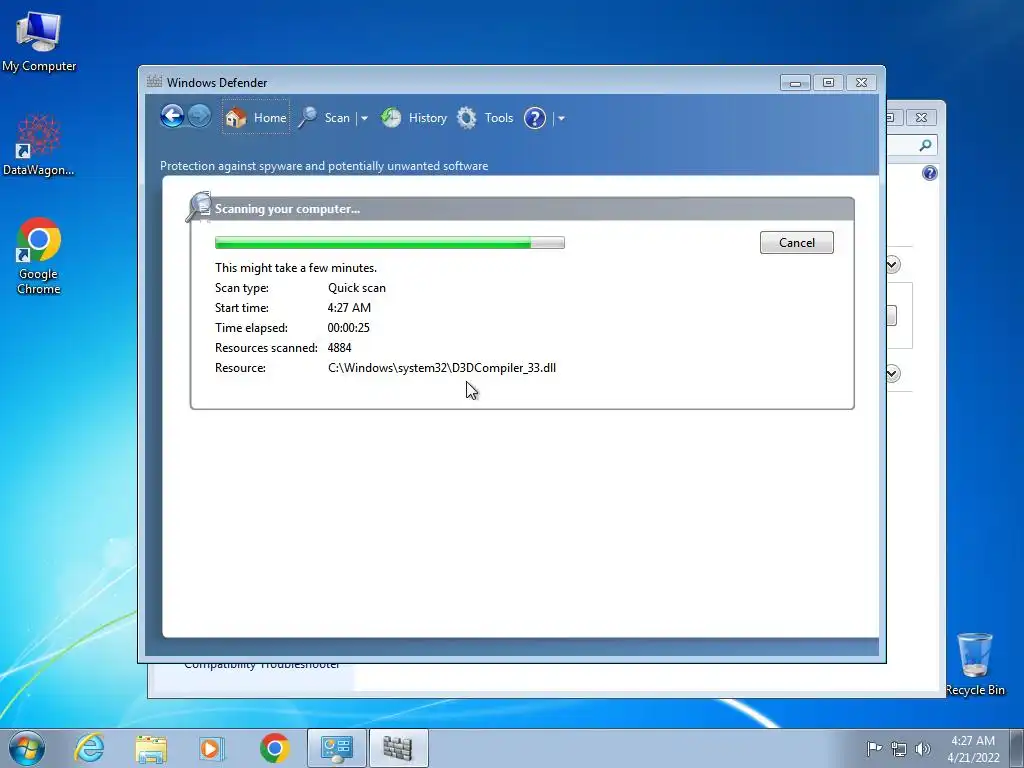Select the Google Chrome desktop shortcut
Screen dimensions: 1024x768
tap(39, 256)
